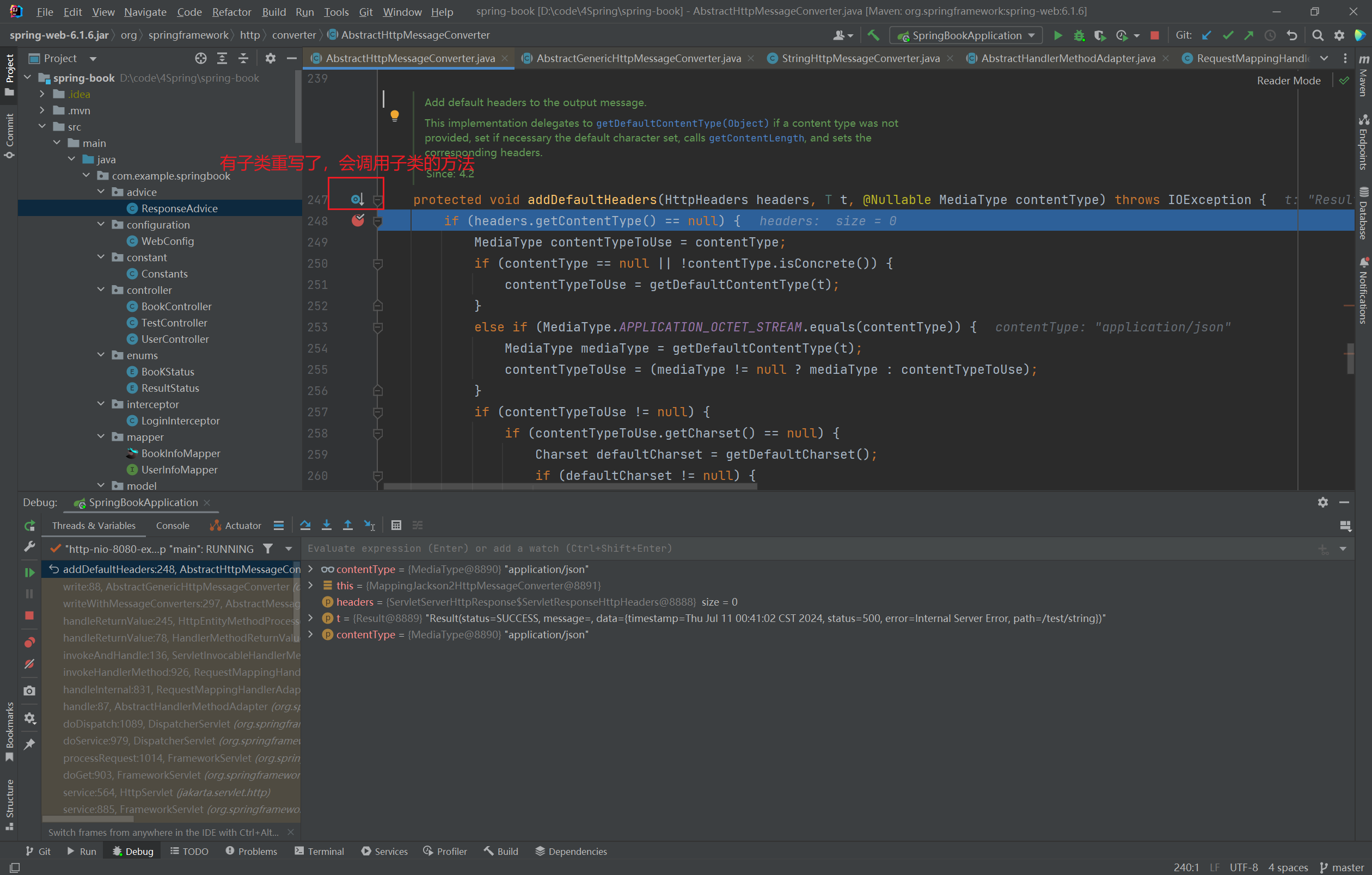
Task: Roll back changes with the undo icon
Action: click(1291, 35)
